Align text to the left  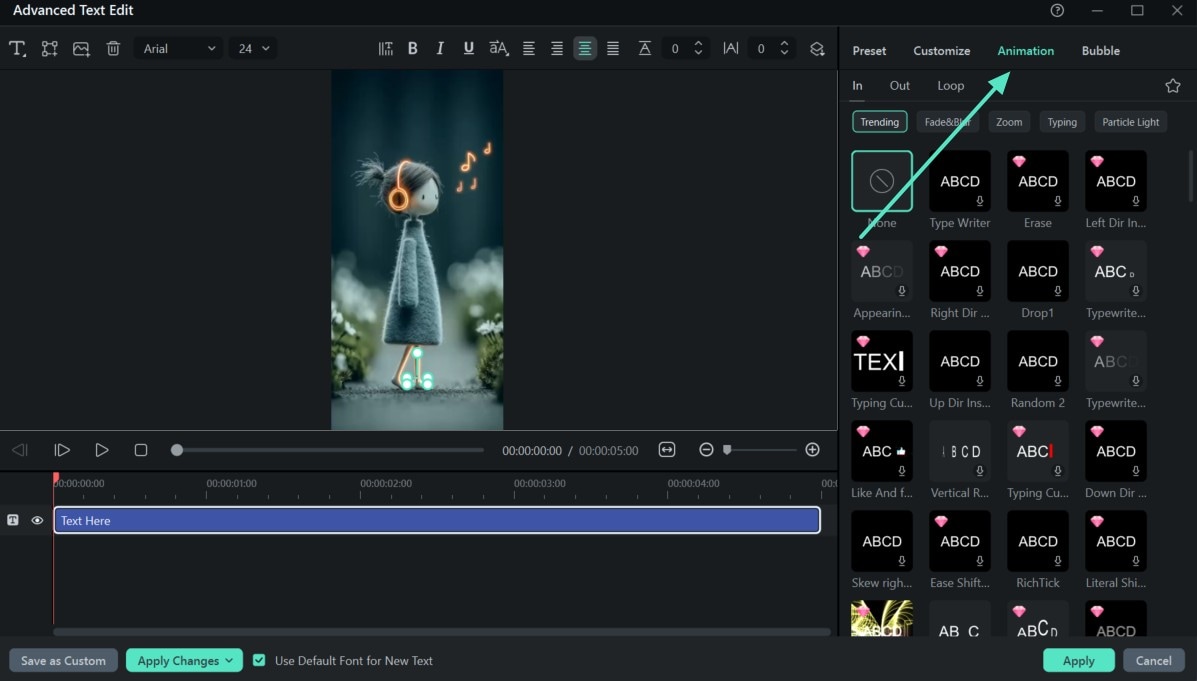pos(528,49)
